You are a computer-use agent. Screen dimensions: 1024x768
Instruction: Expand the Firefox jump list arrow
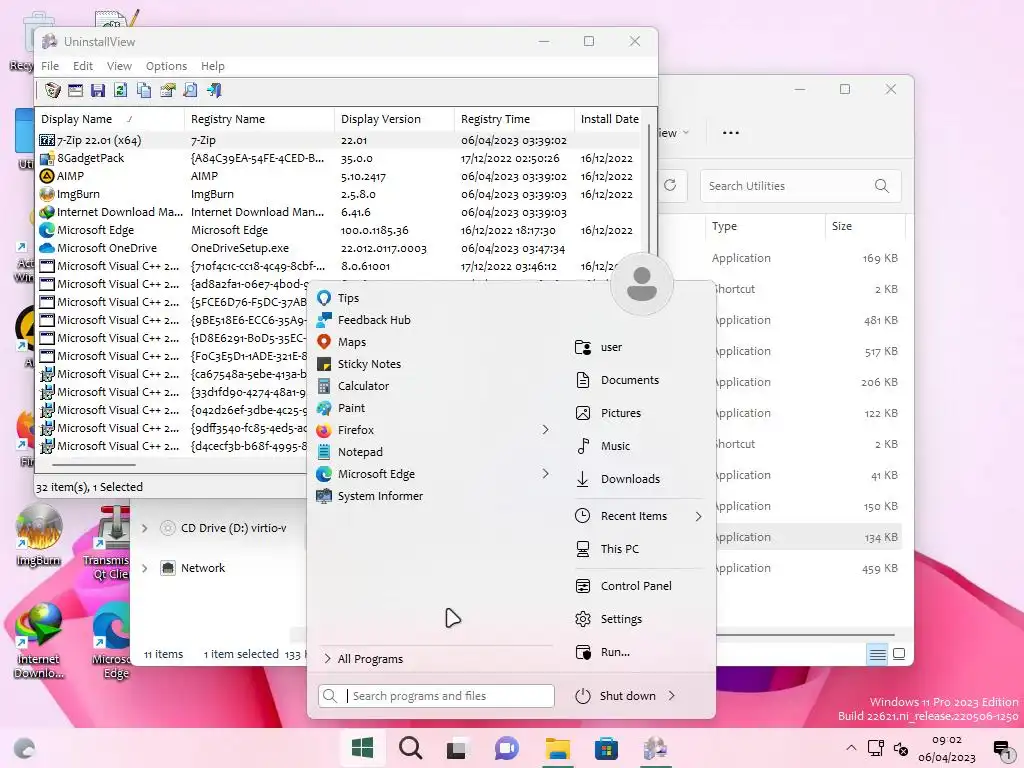[545, 430]
